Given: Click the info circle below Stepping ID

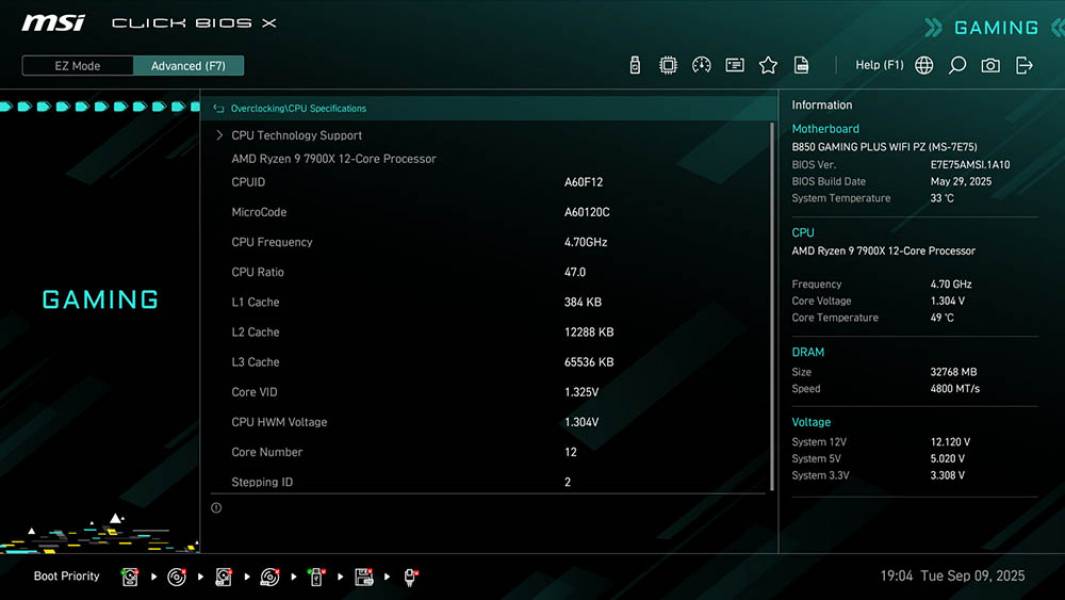Looking at the screenshot, I should click(x=214, y=507).
